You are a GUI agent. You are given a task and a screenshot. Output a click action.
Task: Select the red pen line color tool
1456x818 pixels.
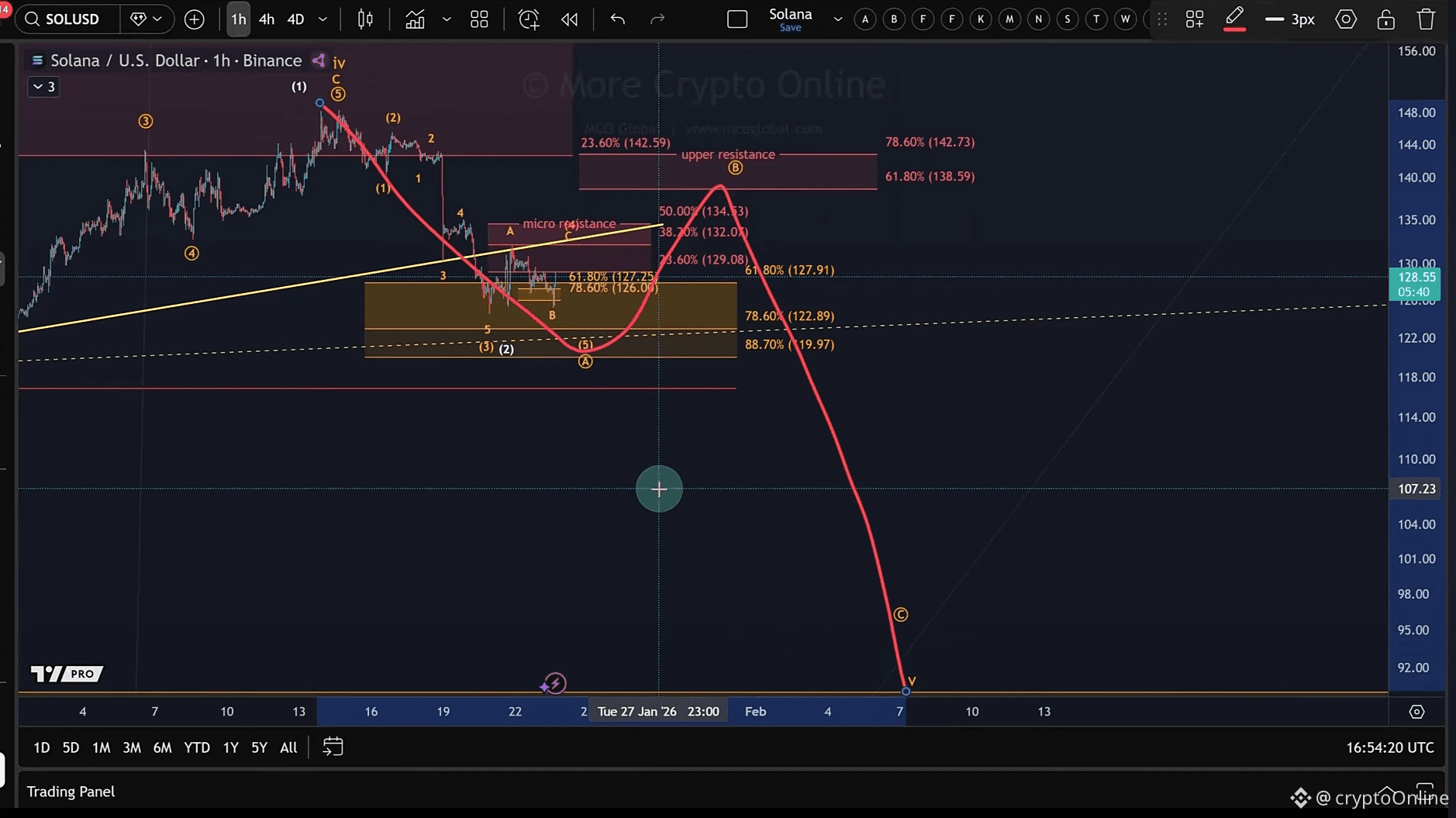click(x=1234, y=19)
